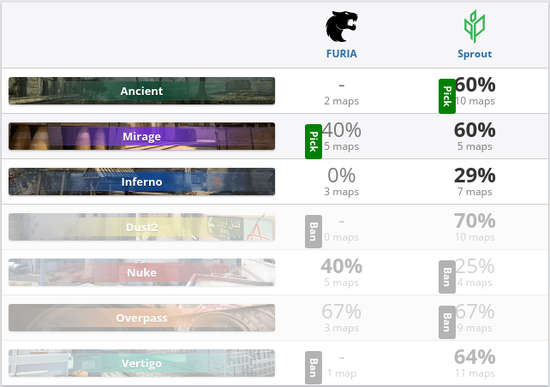
Task: Click FURIA's 0% win rate on Inferno
Action: pyautogui.click(x=341, y=175)
